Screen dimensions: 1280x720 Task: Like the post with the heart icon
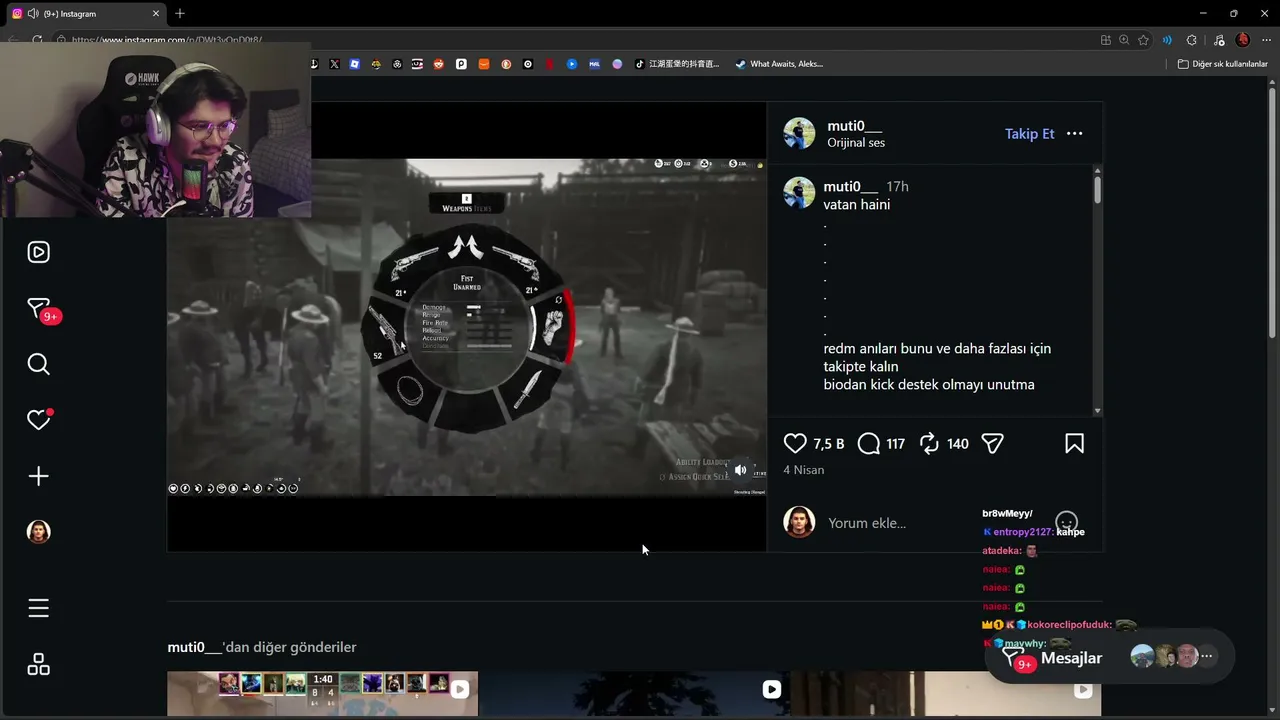(x=795, y=443)
